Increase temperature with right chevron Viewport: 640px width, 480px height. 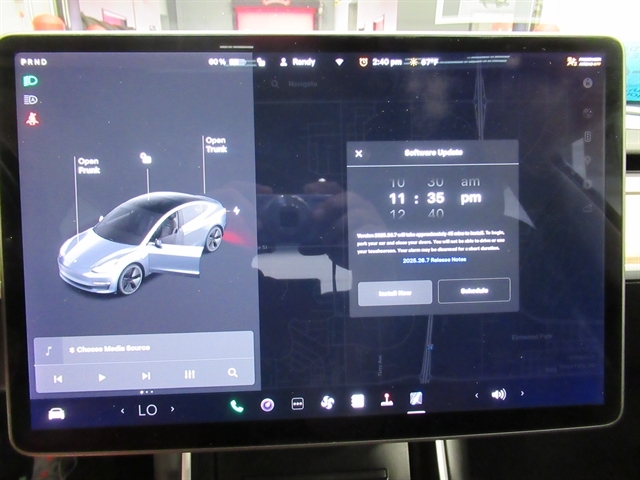[172, 409]
